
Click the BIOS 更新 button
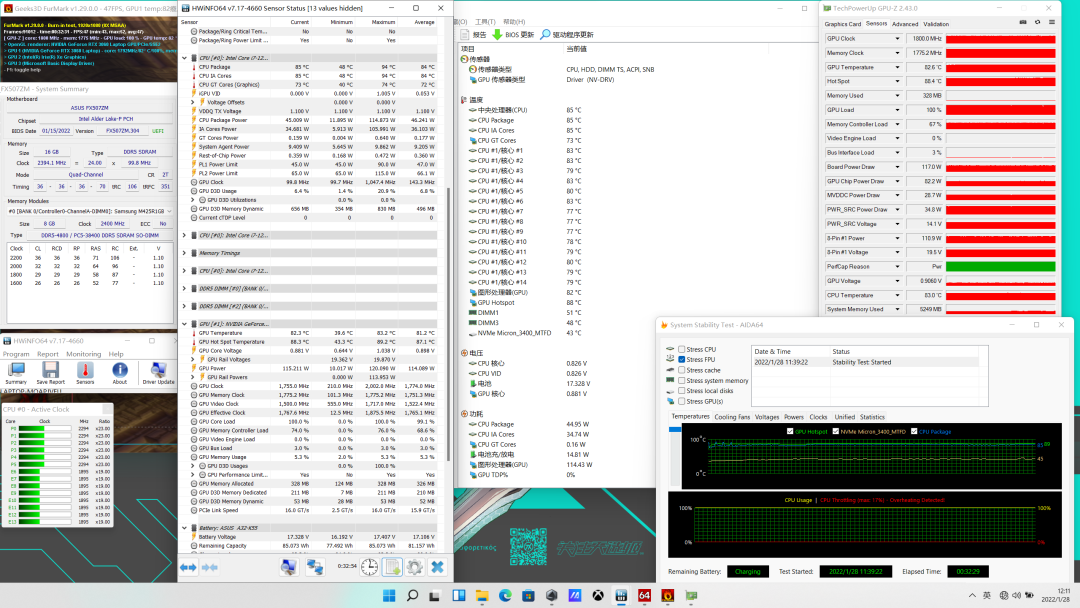[x=514, y=34]
